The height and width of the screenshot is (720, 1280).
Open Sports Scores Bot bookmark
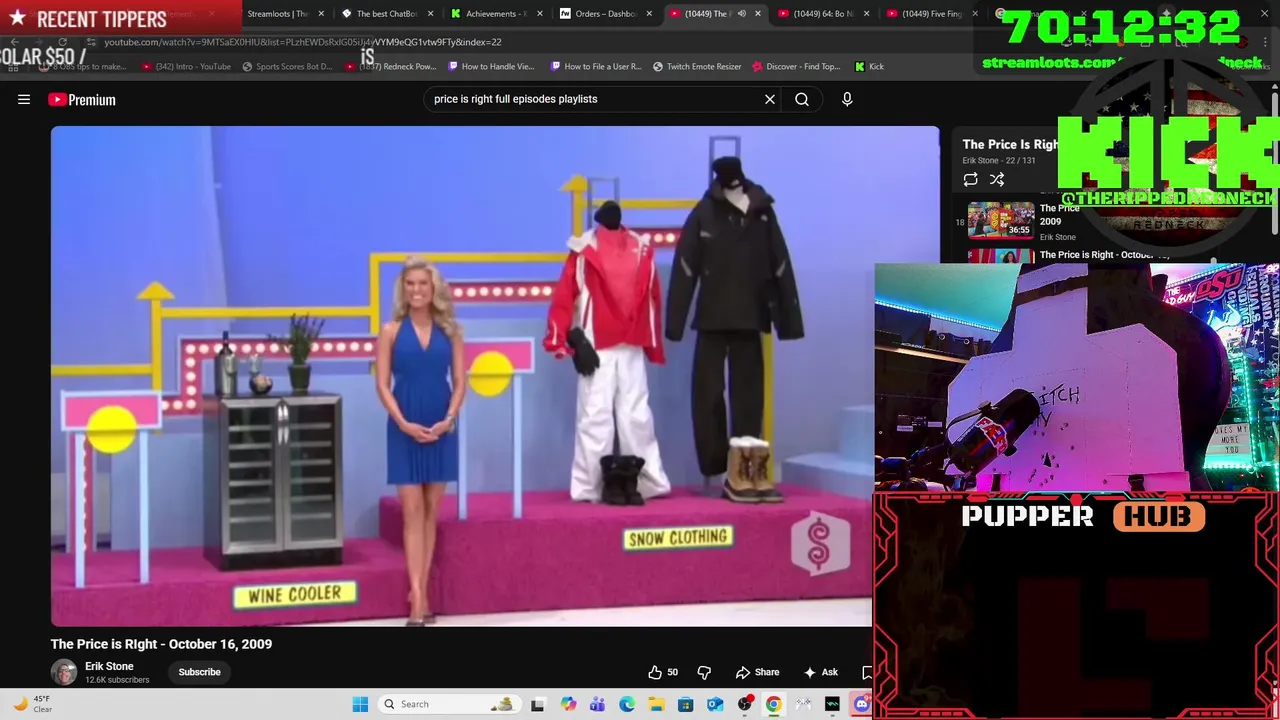click(x=288, y=66)
